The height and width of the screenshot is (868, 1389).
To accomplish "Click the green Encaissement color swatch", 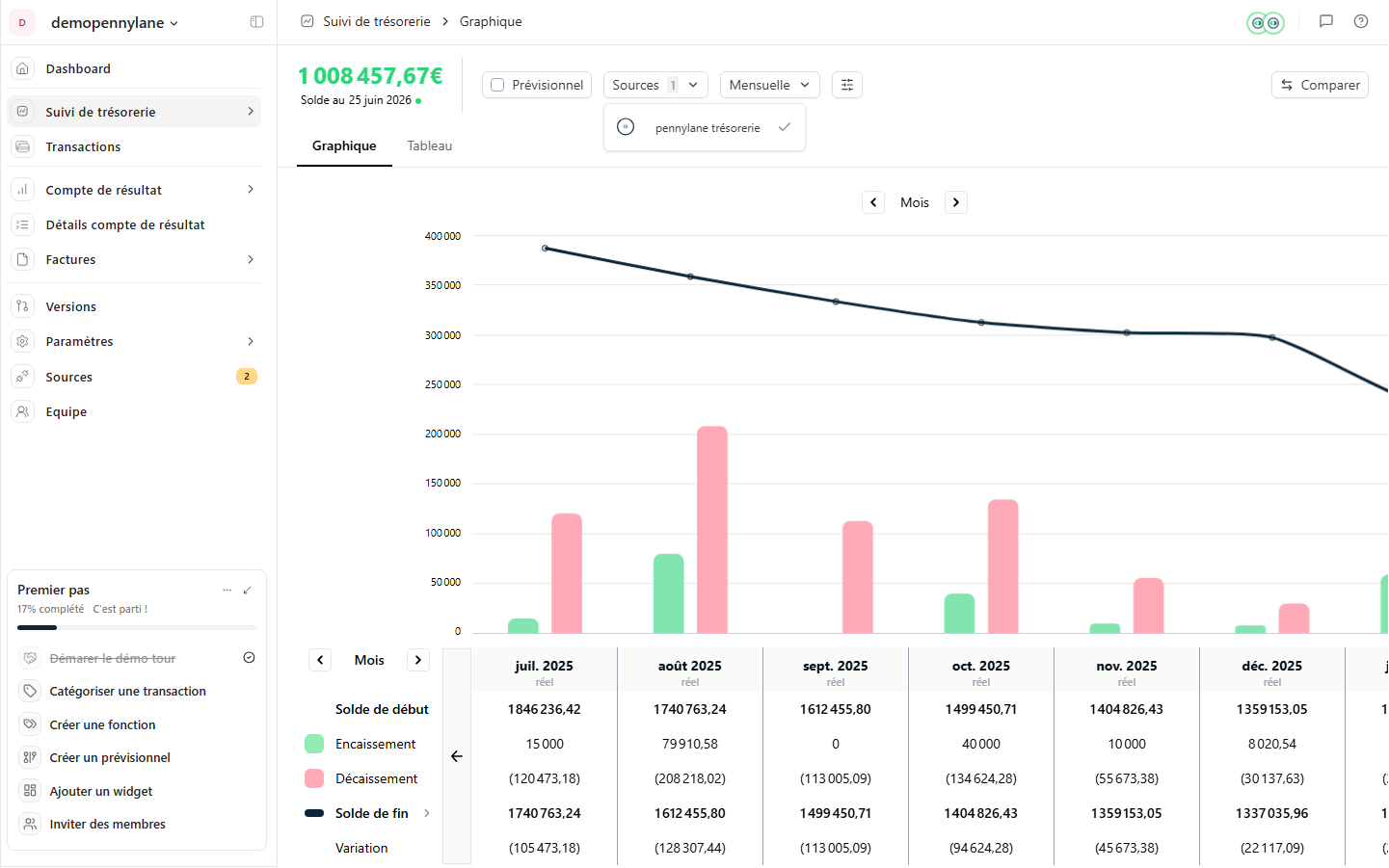I will pyautogui.click(x=314, y=744).
